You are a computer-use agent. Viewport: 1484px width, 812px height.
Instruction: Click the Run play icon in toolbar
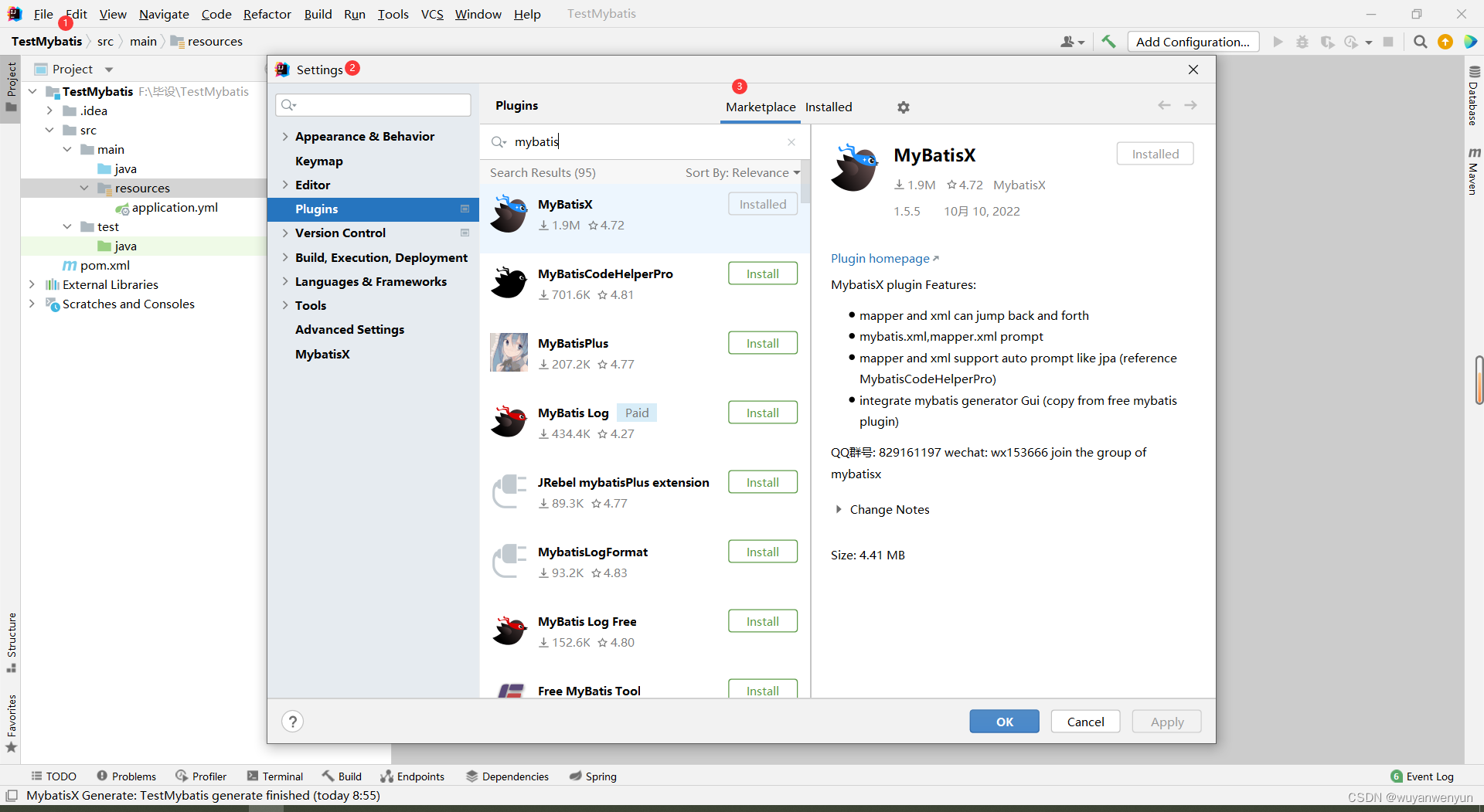coord(1278,42)
